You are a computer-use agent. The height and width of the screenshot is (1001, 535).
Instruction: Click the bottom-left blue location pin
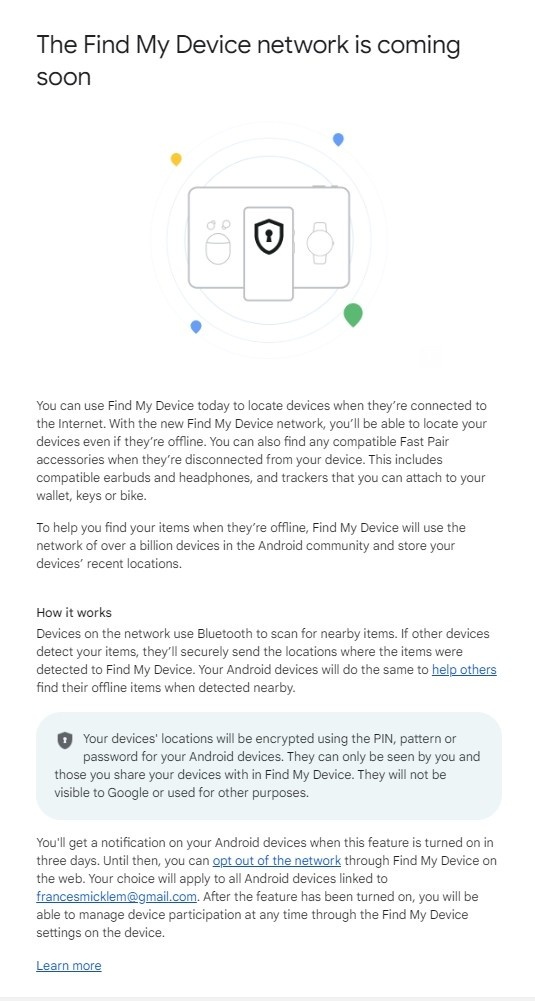pos(196,326)
